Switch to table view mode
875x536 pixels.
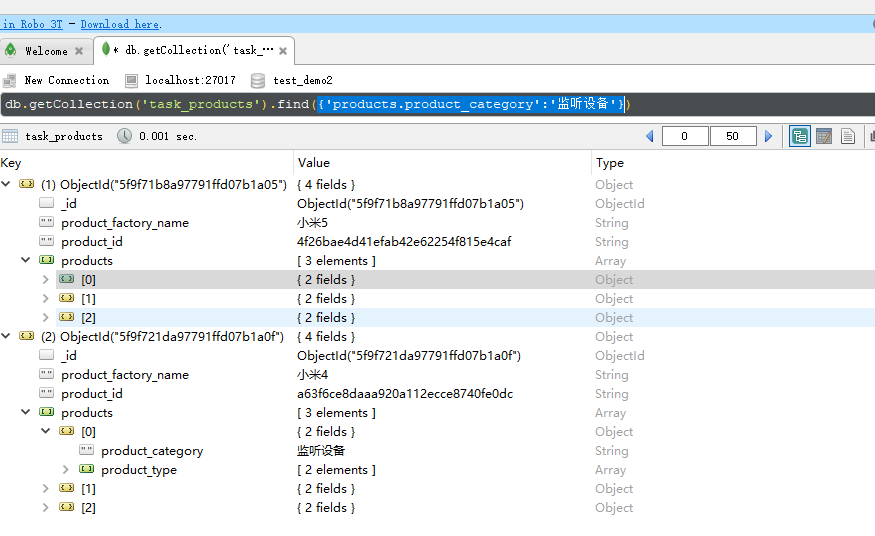click(x=824, y=136)
